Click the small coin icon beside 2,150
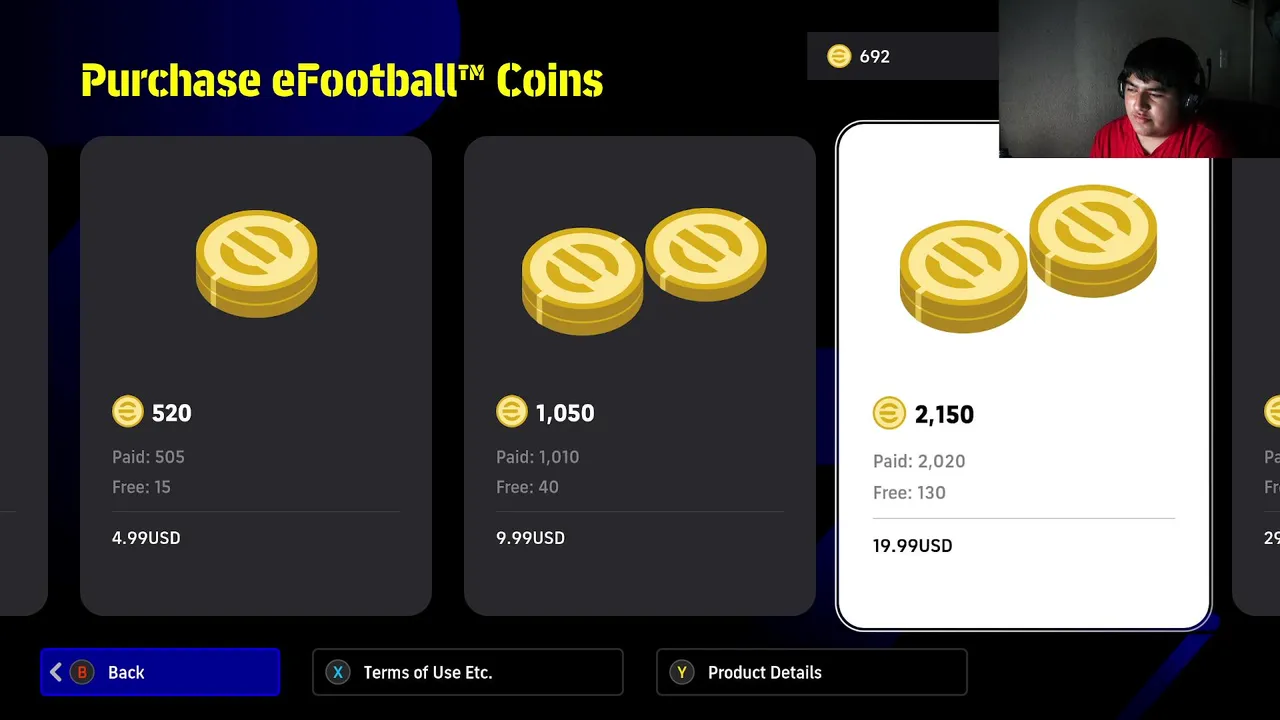Viewport: 1280px width, 720px height. 889,413
